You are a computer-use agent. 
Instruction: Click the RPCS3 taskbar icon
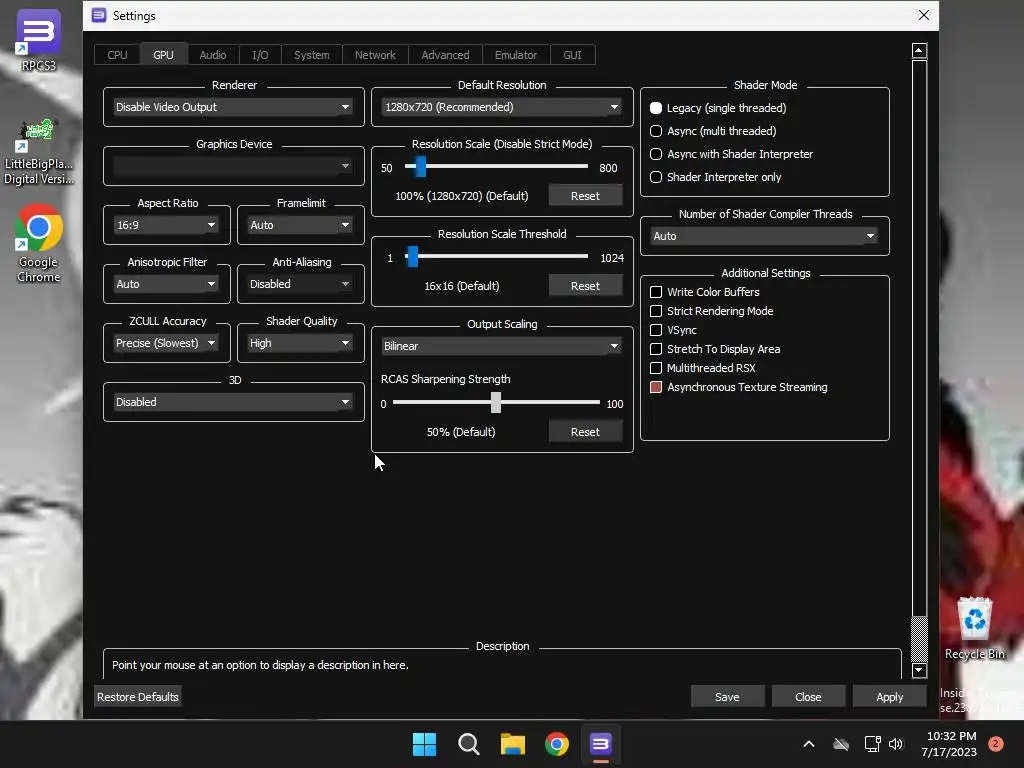coord(601,744)
